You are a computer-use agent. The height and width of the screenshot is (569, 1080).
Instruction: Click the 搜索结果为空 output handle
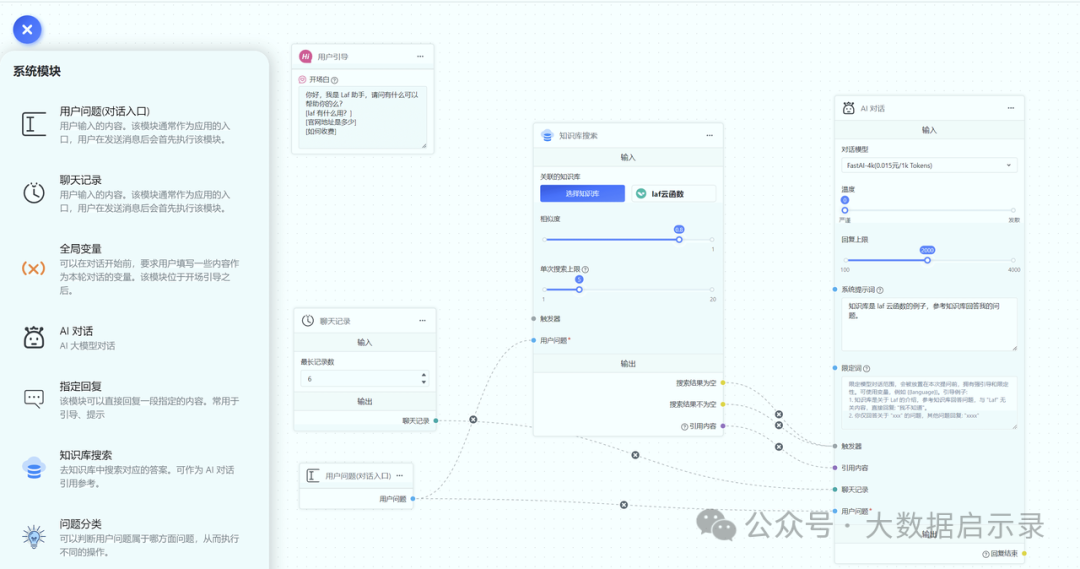click(723, 382)
